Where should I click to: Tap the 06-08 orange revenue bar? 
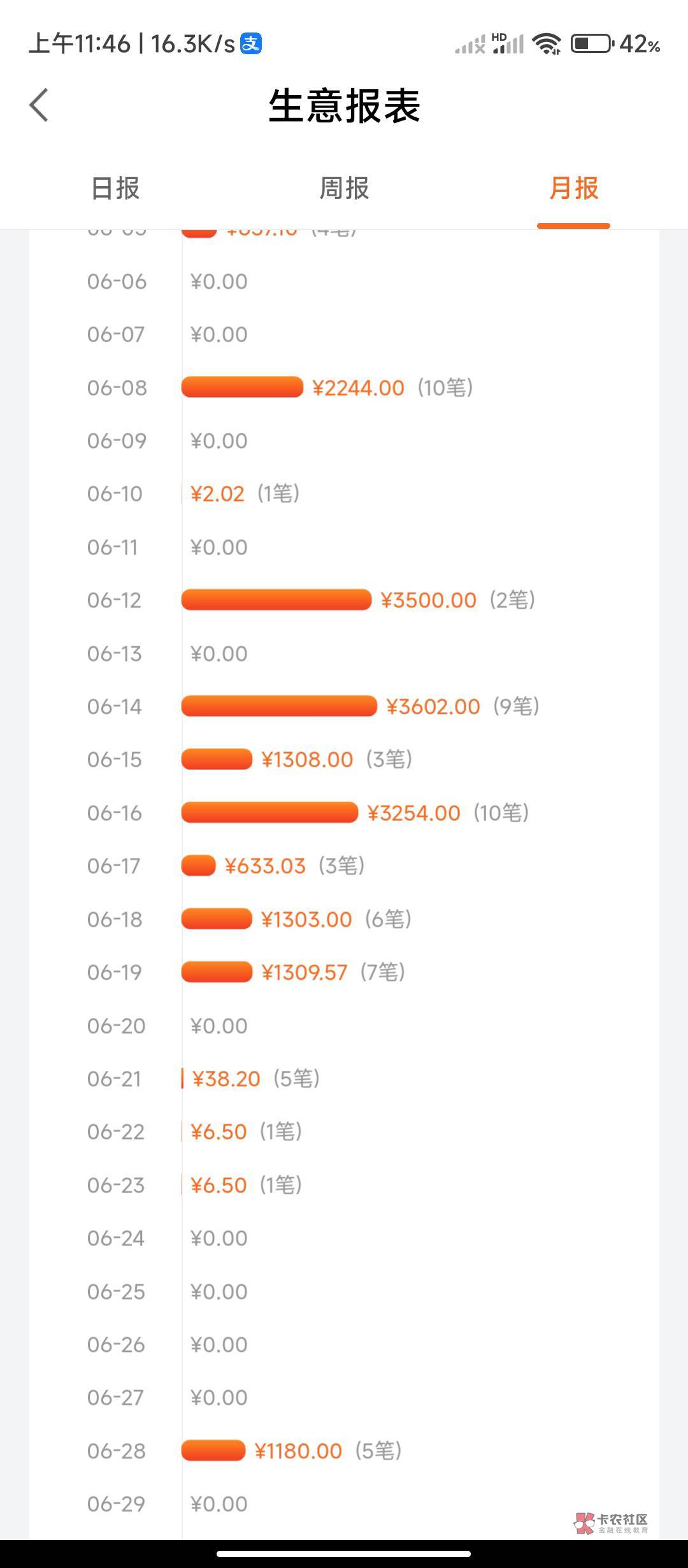pyautogui.click(x=242, y=388)
